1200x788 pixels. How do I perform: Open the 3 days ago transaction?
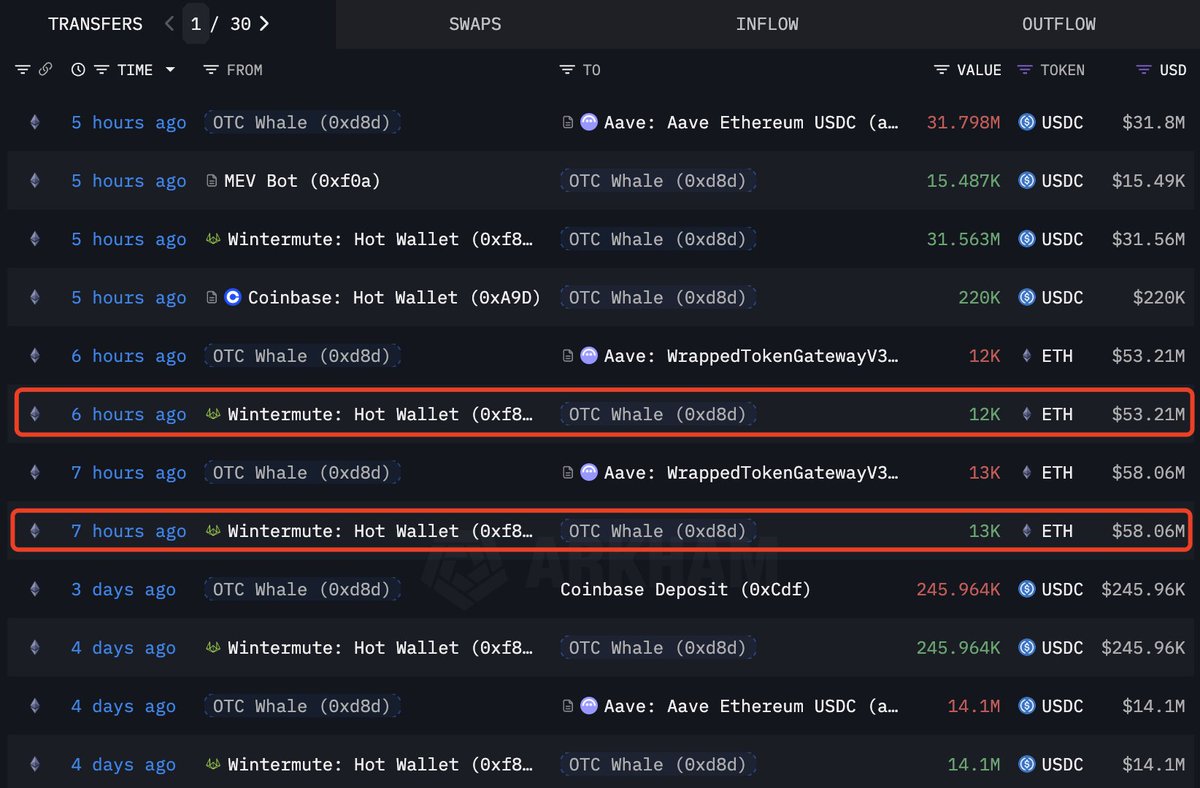pyautogui.click(x=123, y=590)
